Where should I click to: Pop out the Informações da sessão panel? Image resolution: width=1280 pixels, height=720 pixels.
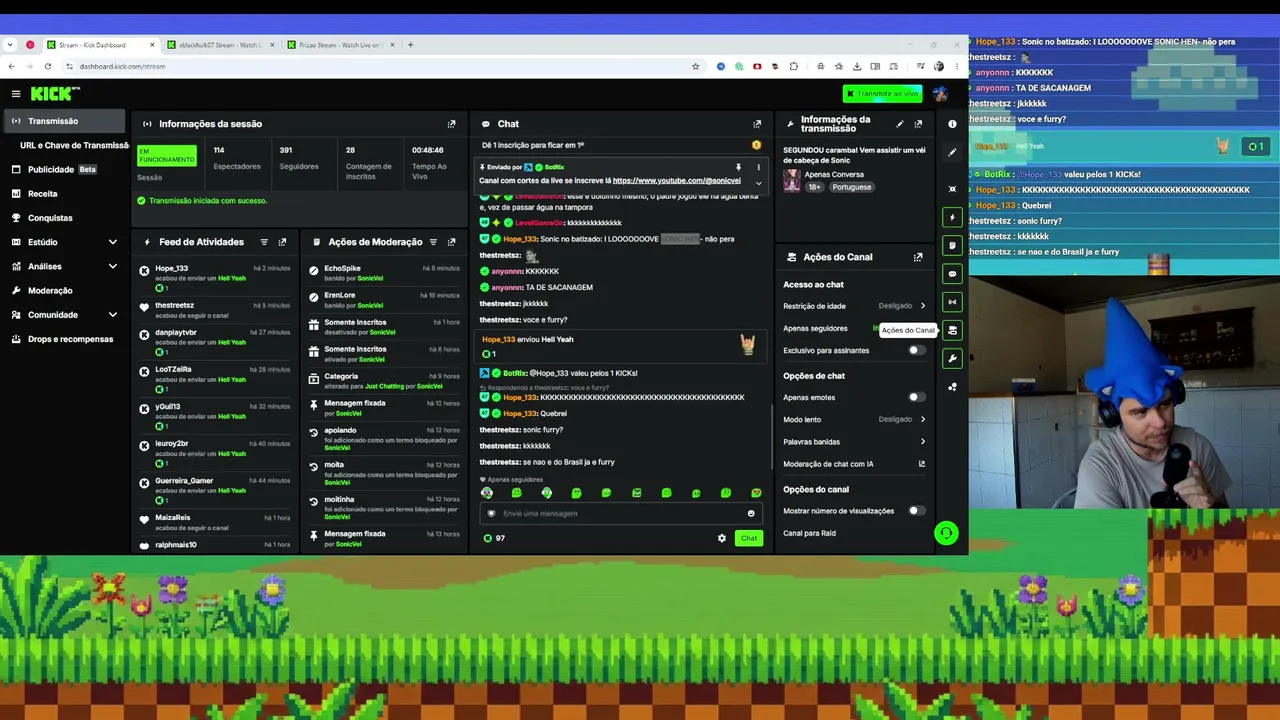coord(451,124)
